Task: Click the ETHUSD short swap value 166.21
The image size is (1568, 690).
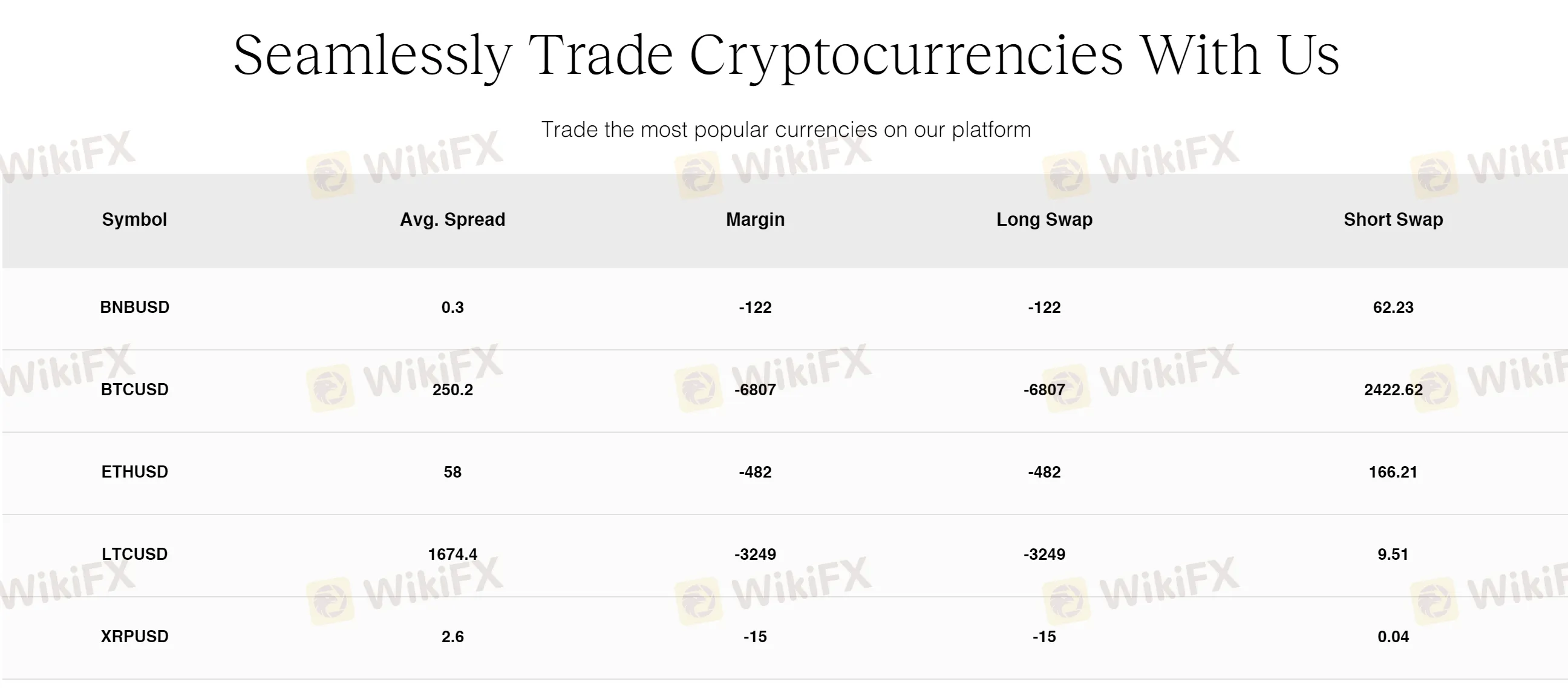Action: 1393,471
